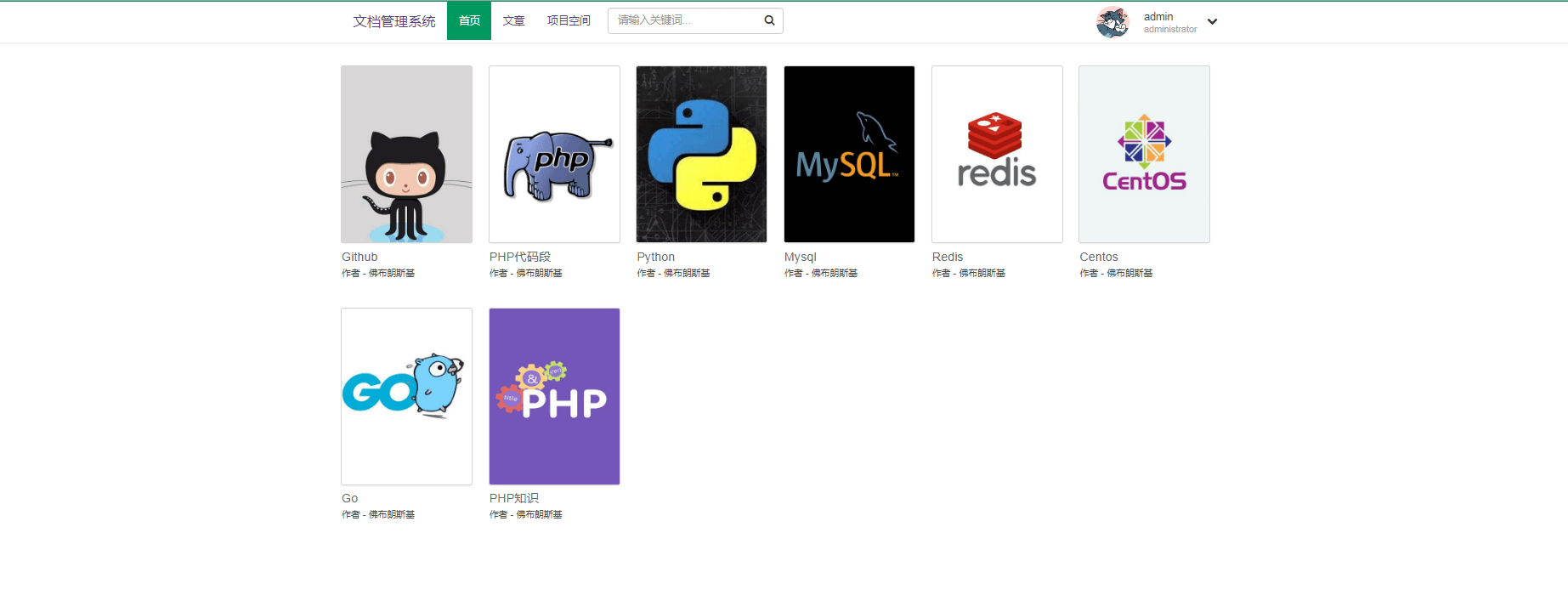
Task: Click the Mysql project title
Action: pyautogui.click(x=800, y=257)
